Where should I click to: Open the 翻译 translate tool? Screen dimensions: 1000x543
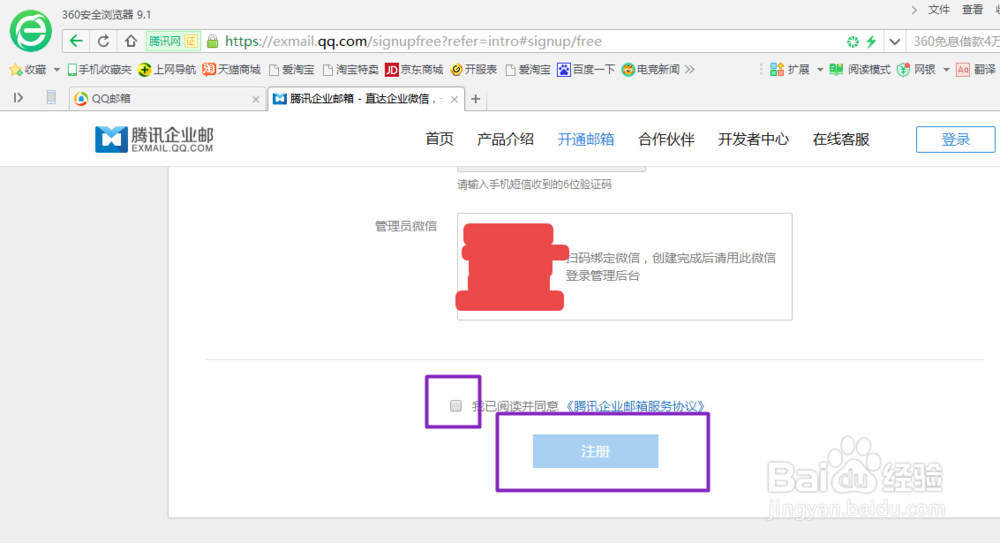[976, 70]
